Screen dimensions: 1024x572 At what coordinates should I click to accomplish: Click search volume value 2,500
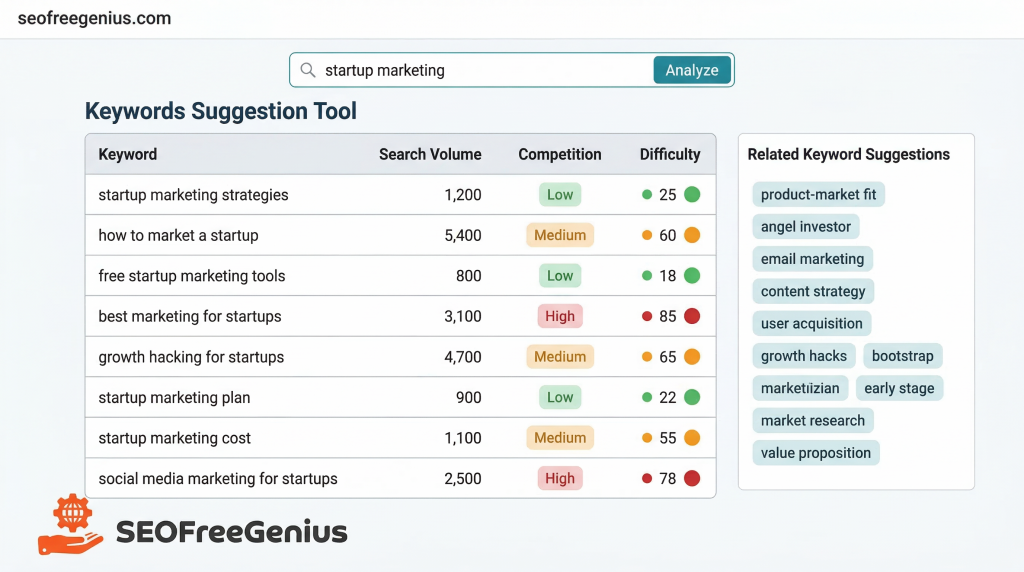pos(463,478)
